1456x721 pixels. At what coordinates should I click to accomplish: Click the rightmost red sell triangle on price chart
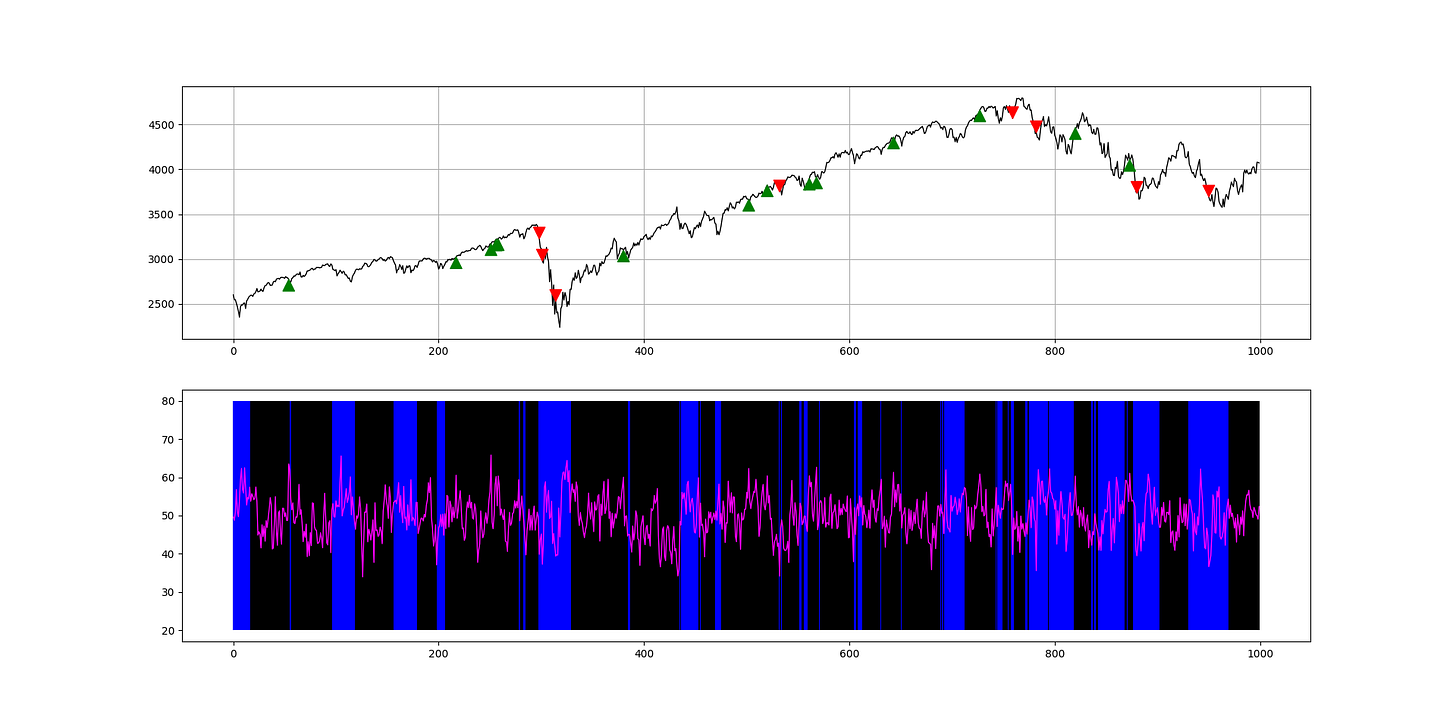tap(1209, 191)
